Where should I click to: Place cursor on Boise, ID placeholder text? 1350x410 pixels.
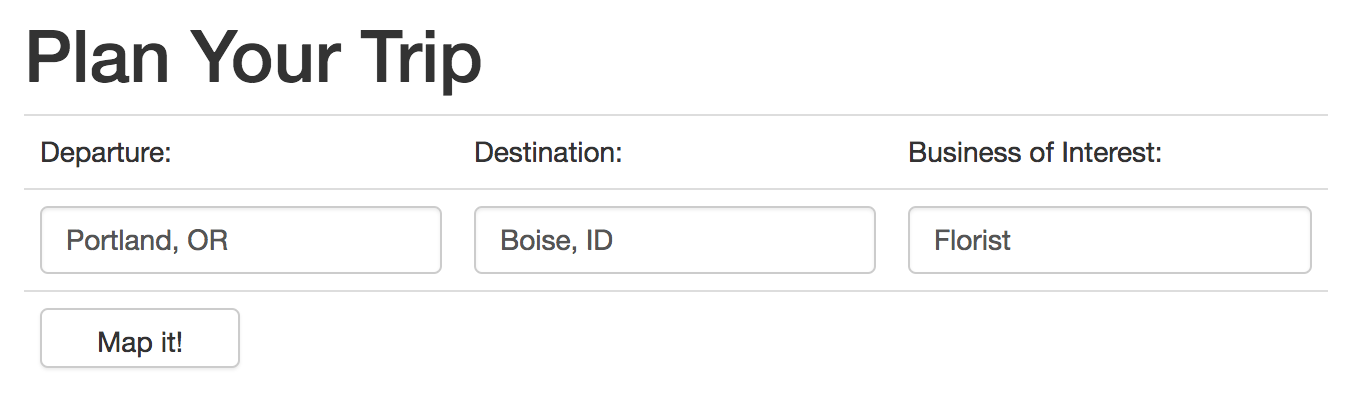tap(557, 241)
